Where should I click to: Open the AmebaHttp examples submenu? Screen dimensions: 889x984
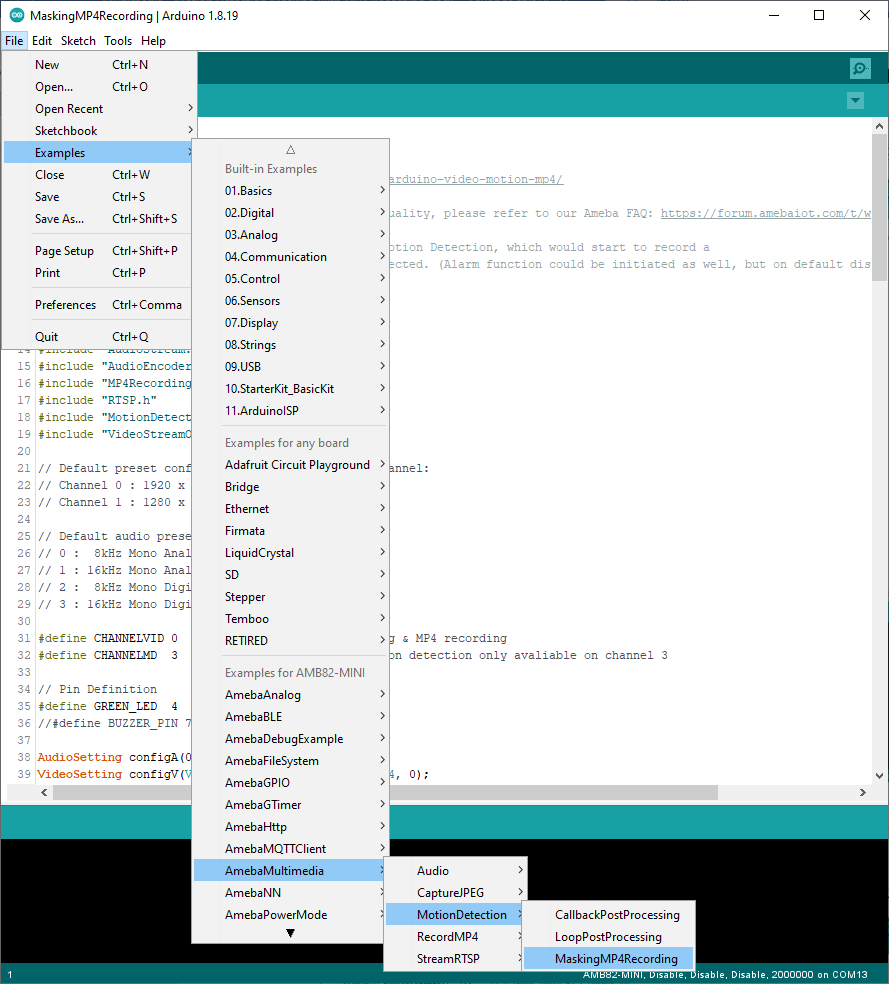coord(290,826)
